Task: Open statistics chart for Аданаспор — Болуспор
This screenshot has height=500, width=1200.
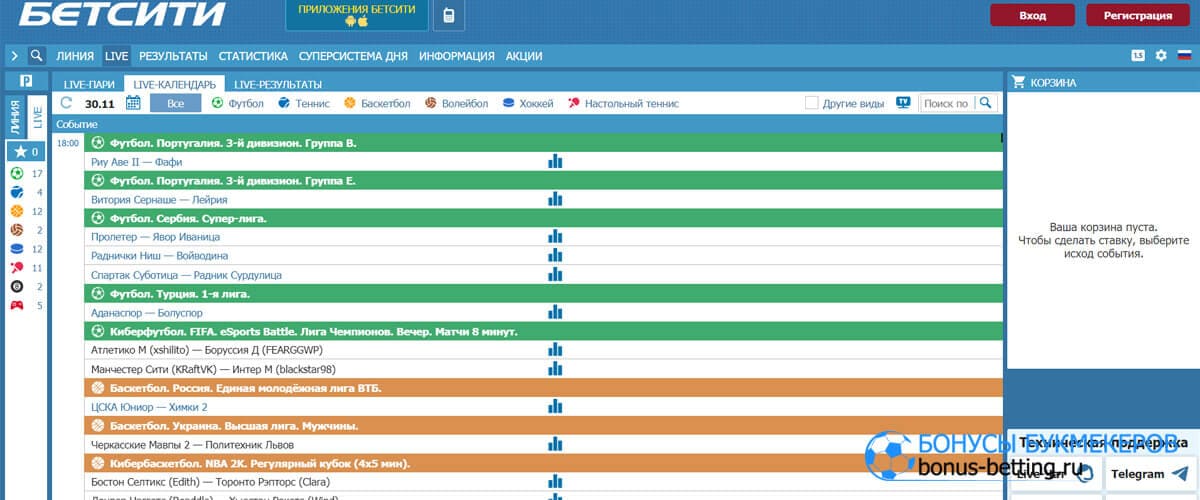Action: (555, 312)
